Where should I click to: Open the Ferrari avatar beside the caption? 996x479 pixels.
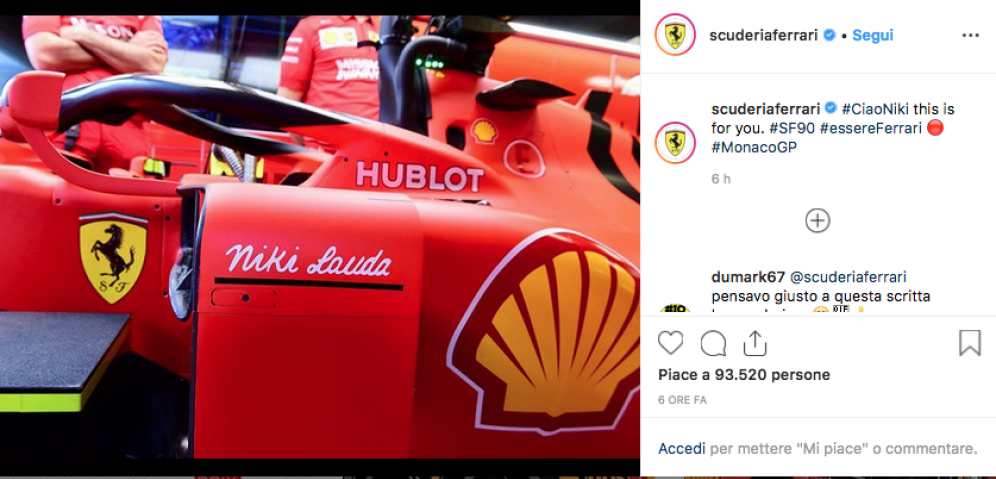tap(675, 142)
